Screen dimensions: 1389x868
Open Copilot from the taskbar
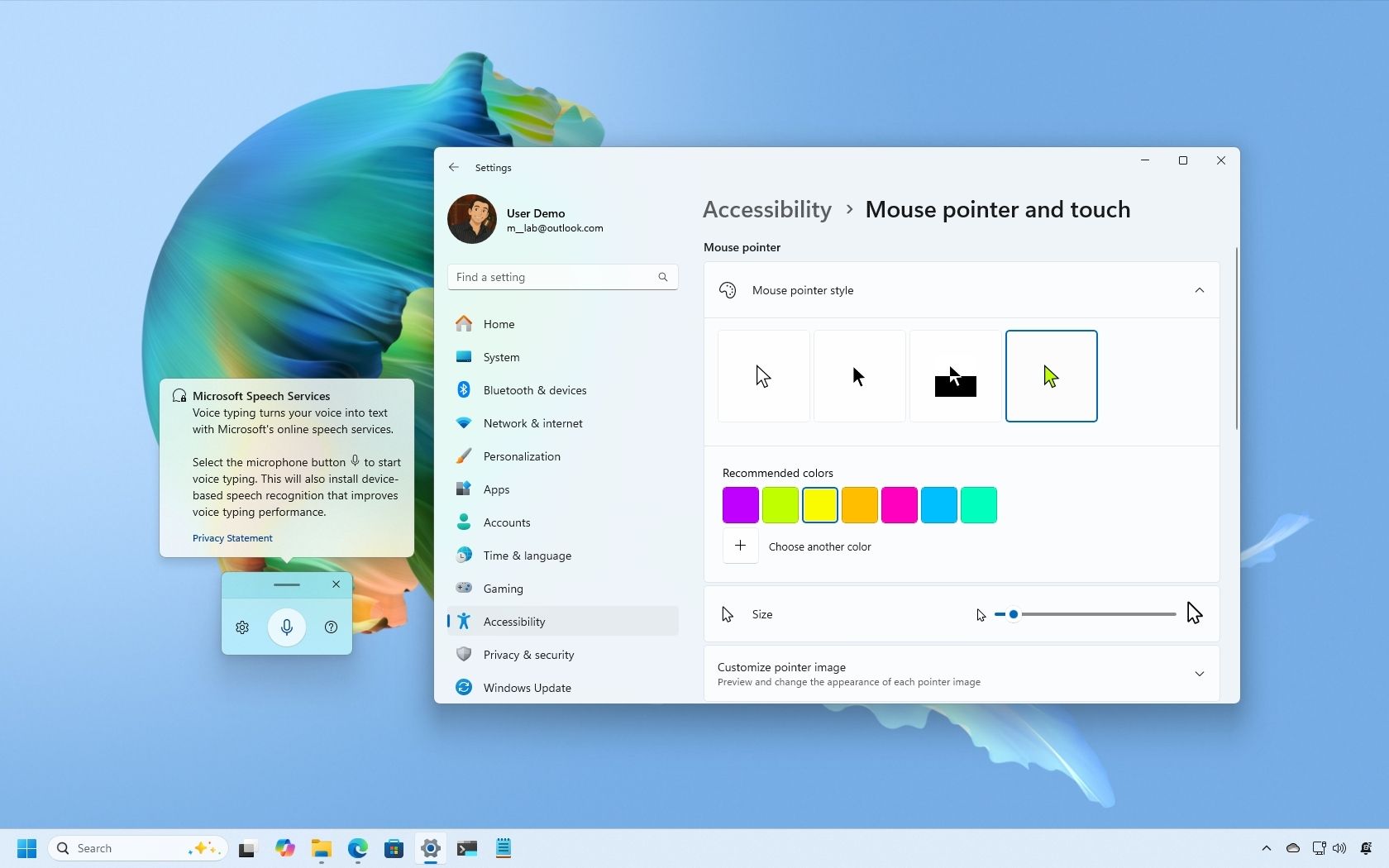284,848
